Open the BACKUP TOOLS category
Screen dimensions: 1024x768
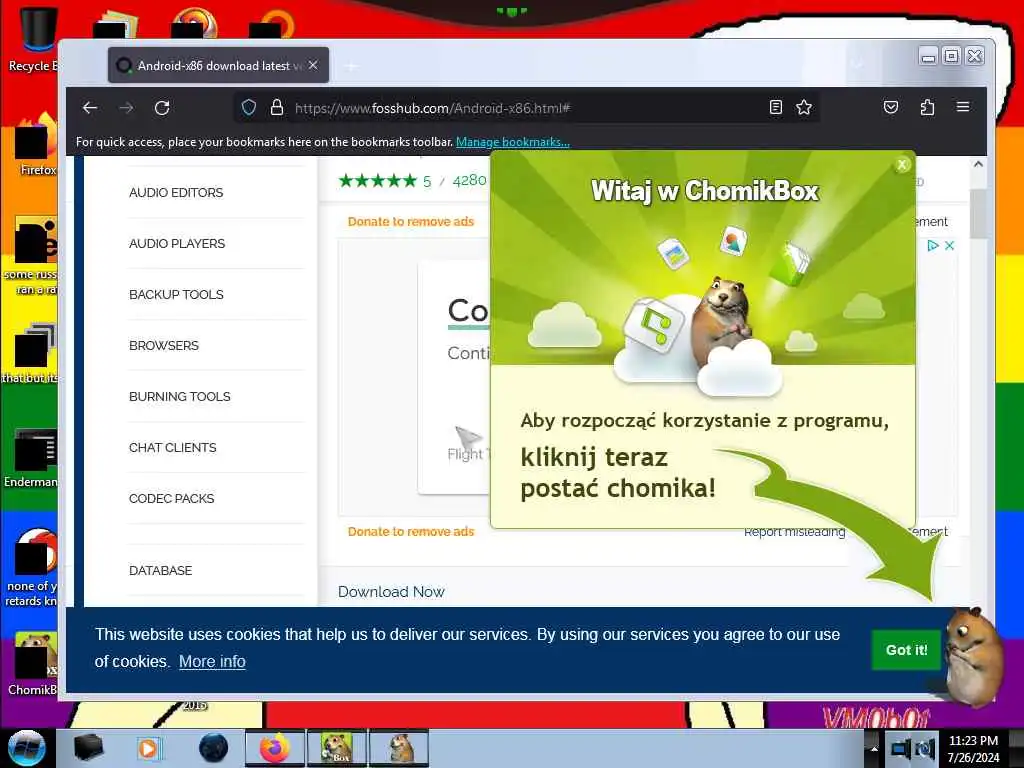(x=176, y=295)
